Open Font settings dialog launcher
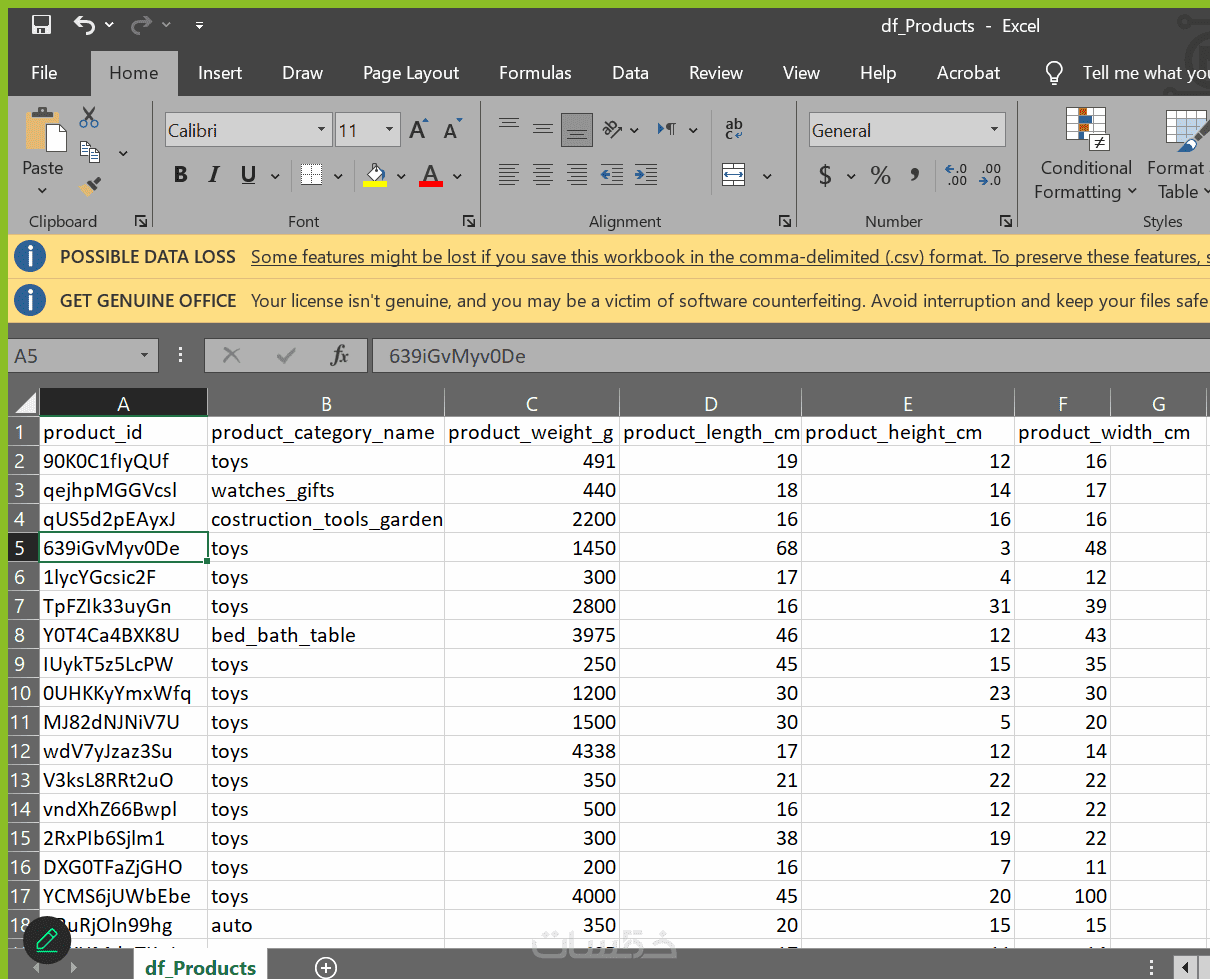 pyautogui.click(x=469, y=221)
